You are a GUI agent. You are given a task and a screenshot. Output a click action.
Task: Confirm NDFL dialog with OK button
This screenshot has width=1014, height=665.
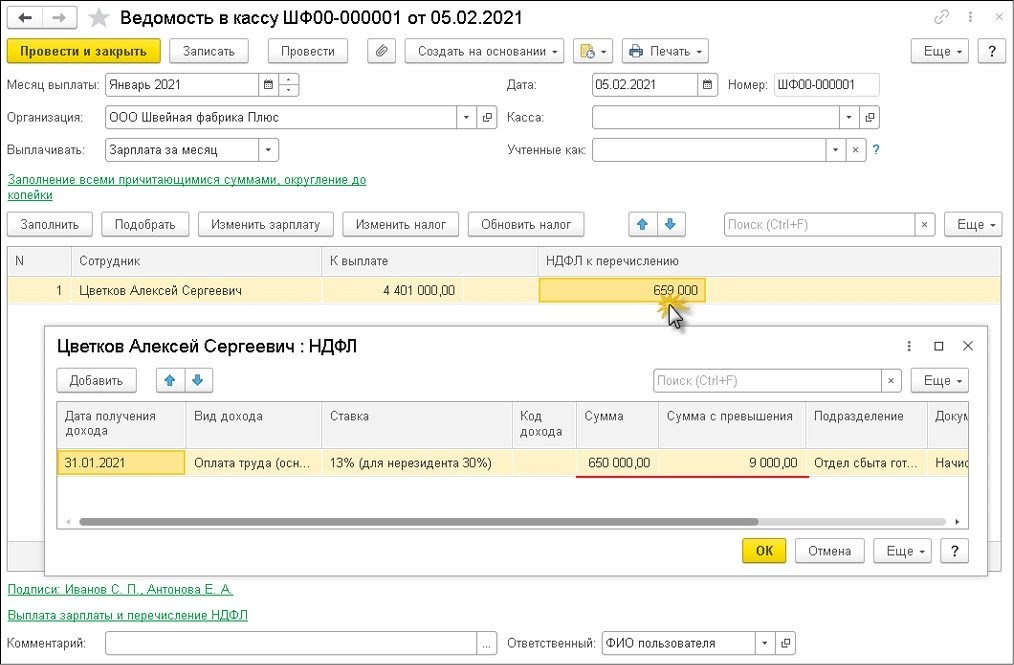(763, 550)
